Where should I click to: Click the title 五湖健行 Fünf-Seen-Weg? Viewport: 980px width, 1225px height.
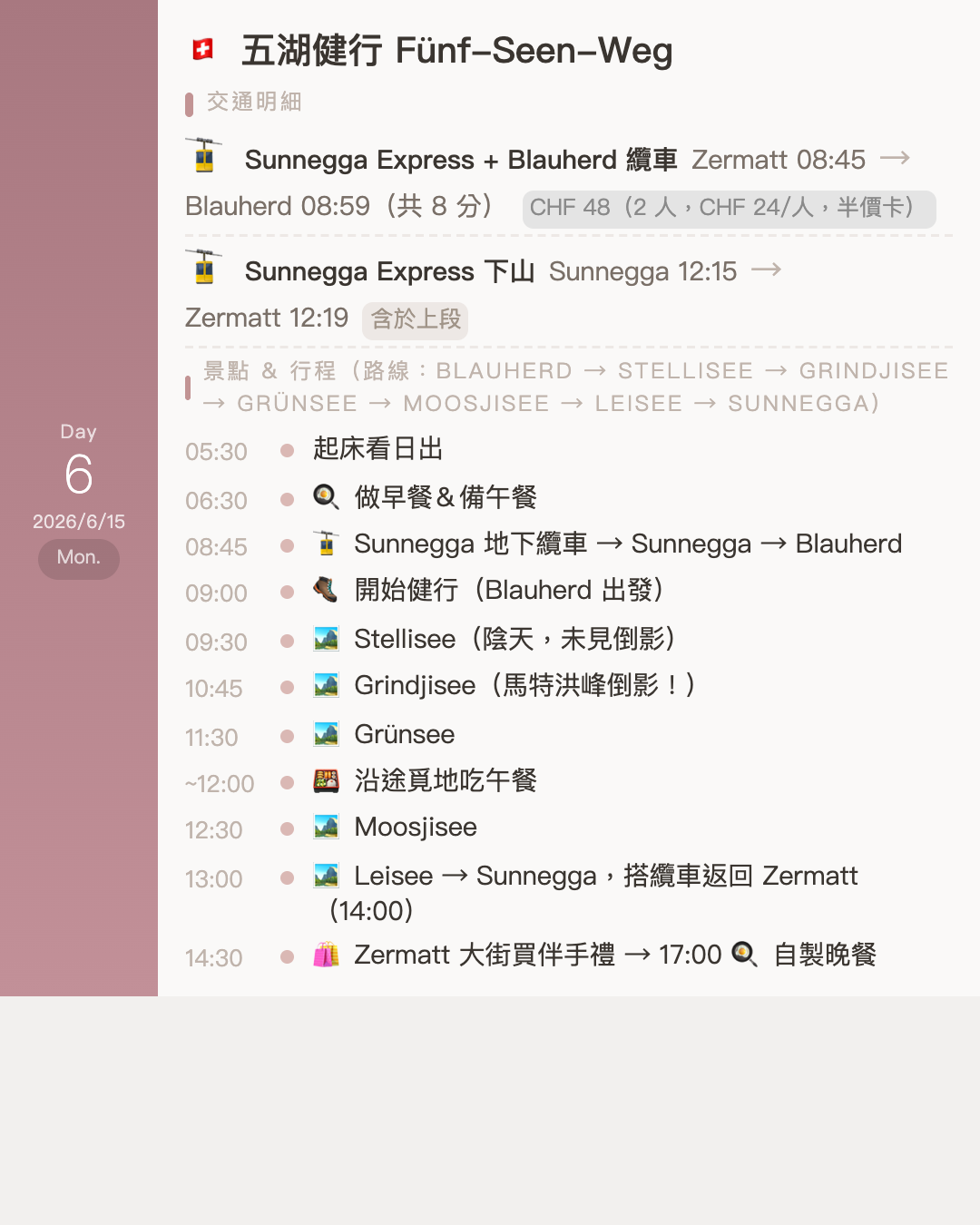point(457,51)
